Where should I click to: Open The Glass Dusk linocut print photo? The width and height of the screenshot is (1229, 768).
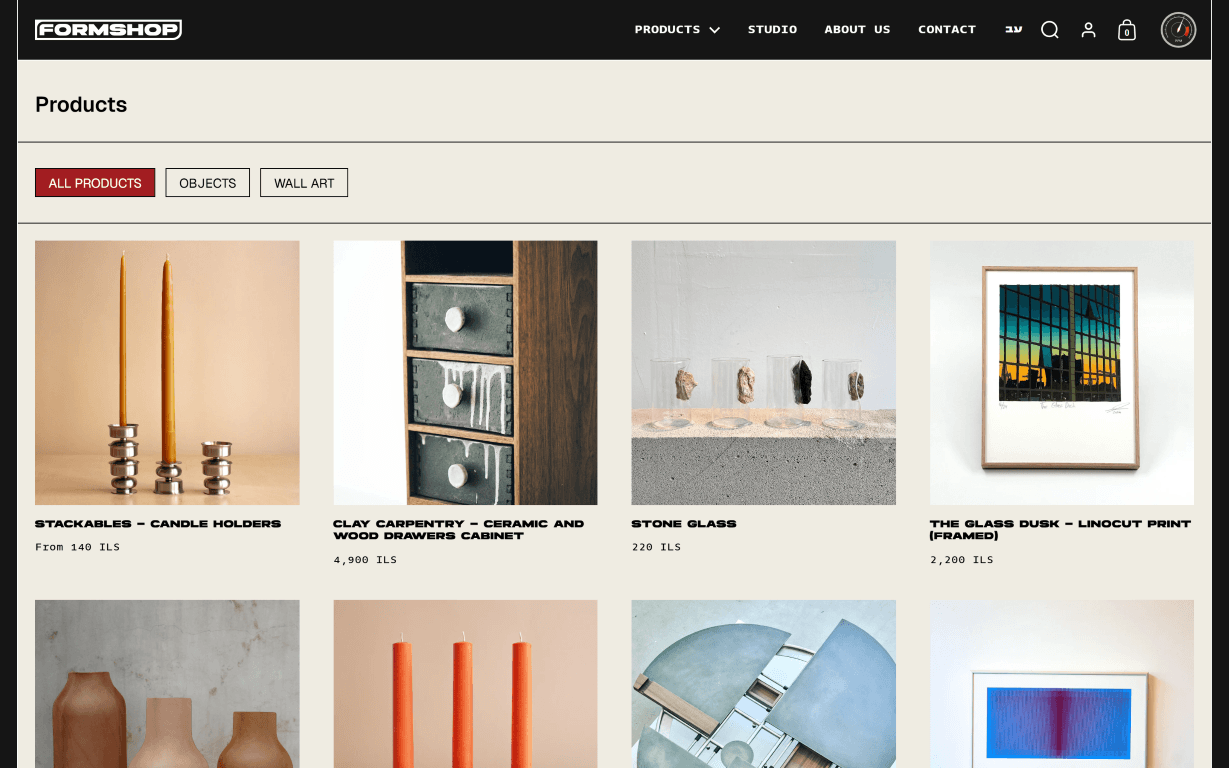[1061, 371]
